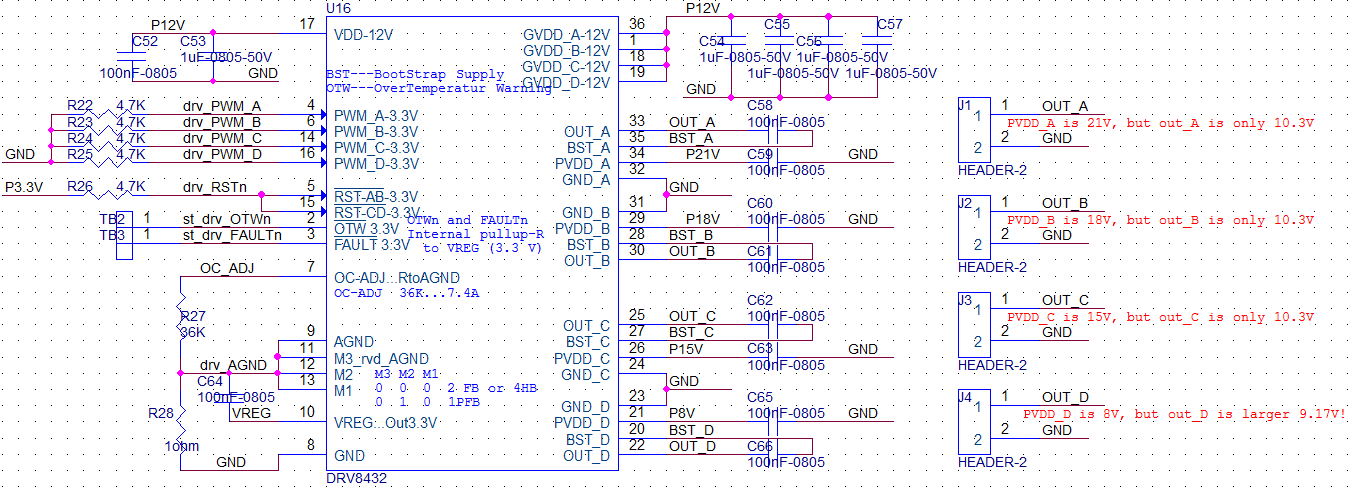Click capacitor designator C52
This screenshot has width=1352, height=487.
[145, 42]
